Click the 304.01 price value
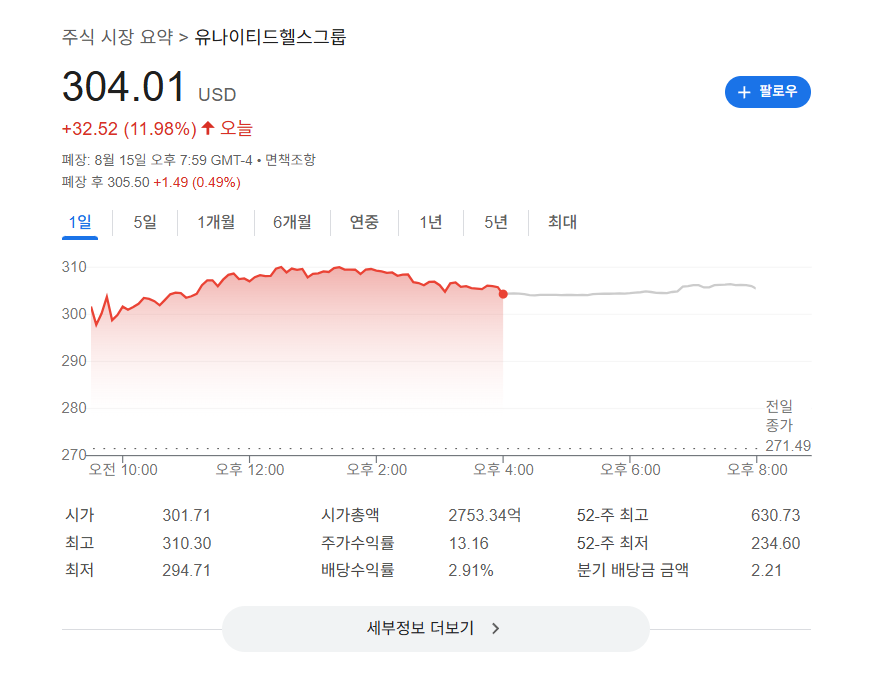Viewport: 870px width, 677px height. coord(123,87)
